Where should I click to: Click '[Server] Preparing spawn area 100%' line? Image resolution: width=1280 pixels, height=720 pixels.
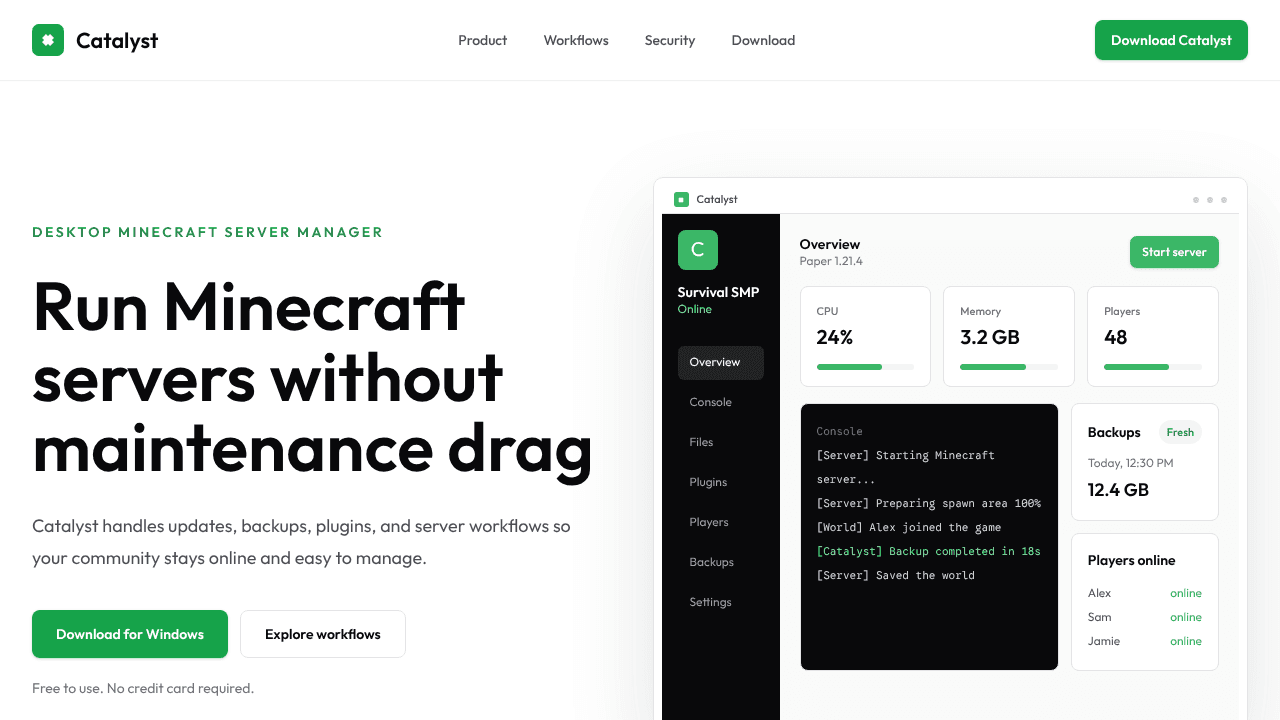(x=929, y=503)
